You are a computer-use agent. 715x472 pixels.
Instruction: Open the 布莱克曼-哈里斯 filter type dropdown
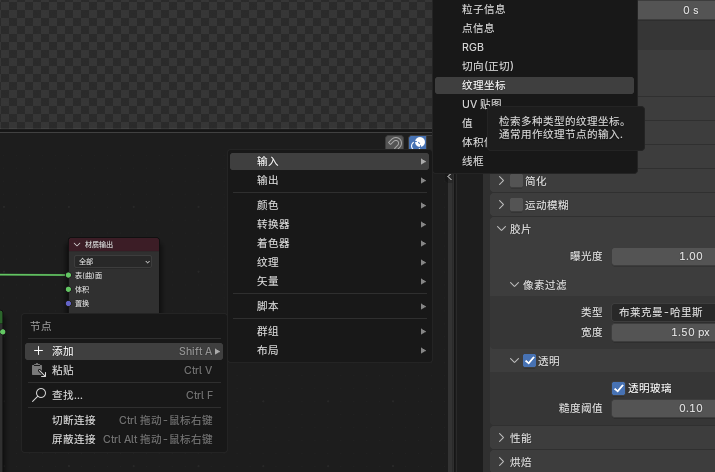tap(663, 312)
